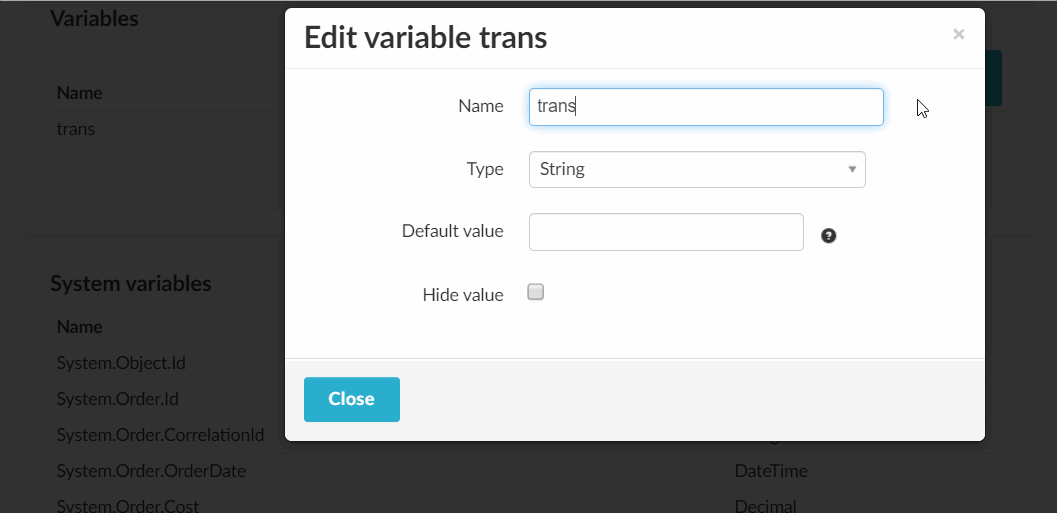Click the DateTime type cell
Image resolution: width=1057 pixels, height=513 pixels.
pos(771,471)
